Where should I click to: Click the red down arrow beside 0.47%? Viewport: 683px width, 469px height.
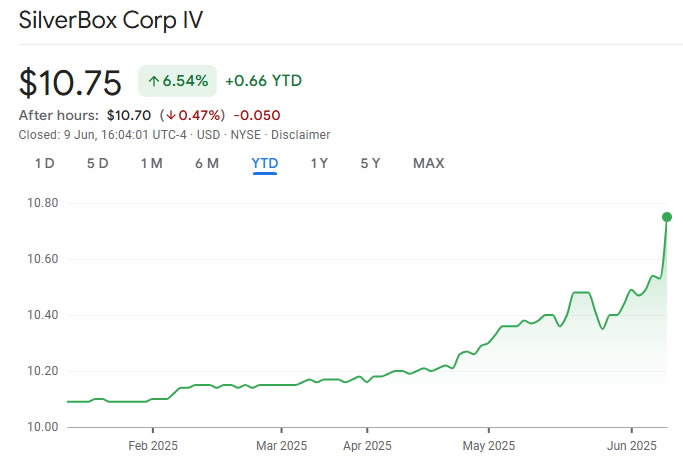tap(170, 115)
